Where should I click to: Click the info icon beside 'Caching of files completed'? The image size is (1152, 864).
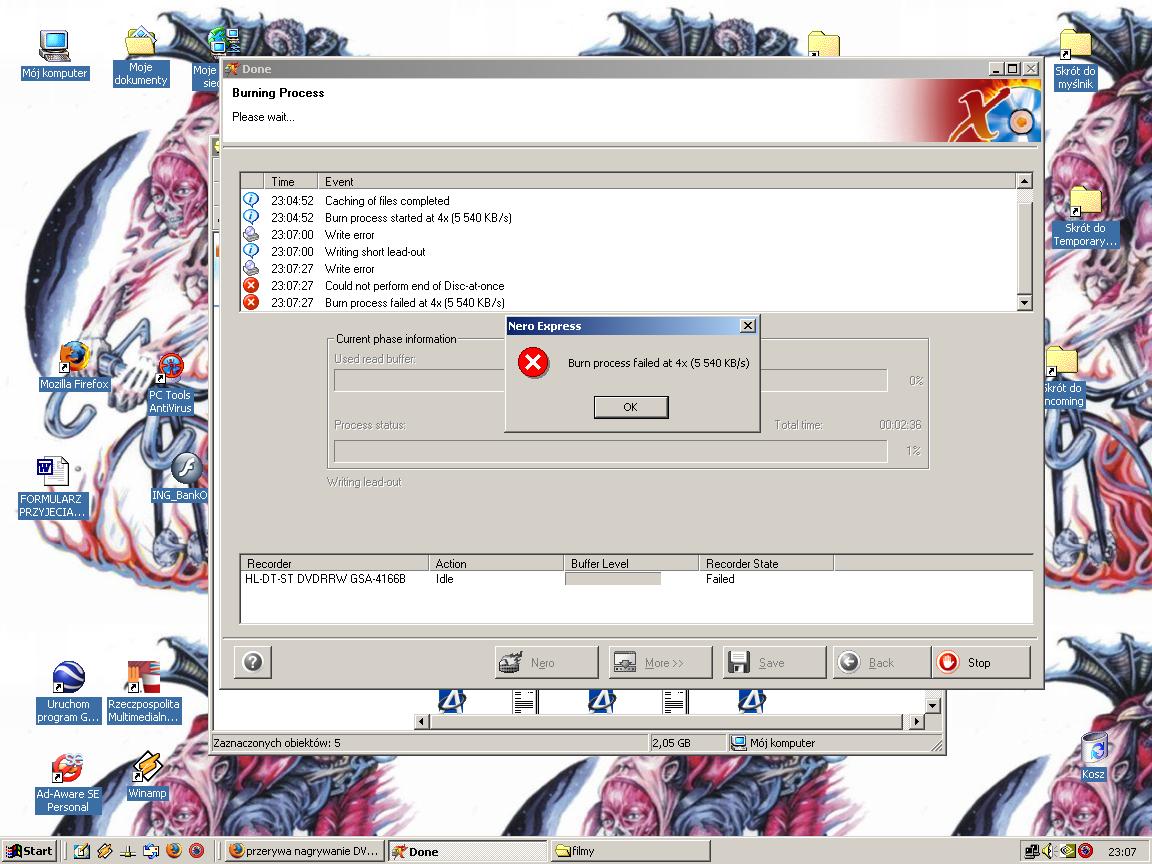pyautogui.click(x=251, y=200)
